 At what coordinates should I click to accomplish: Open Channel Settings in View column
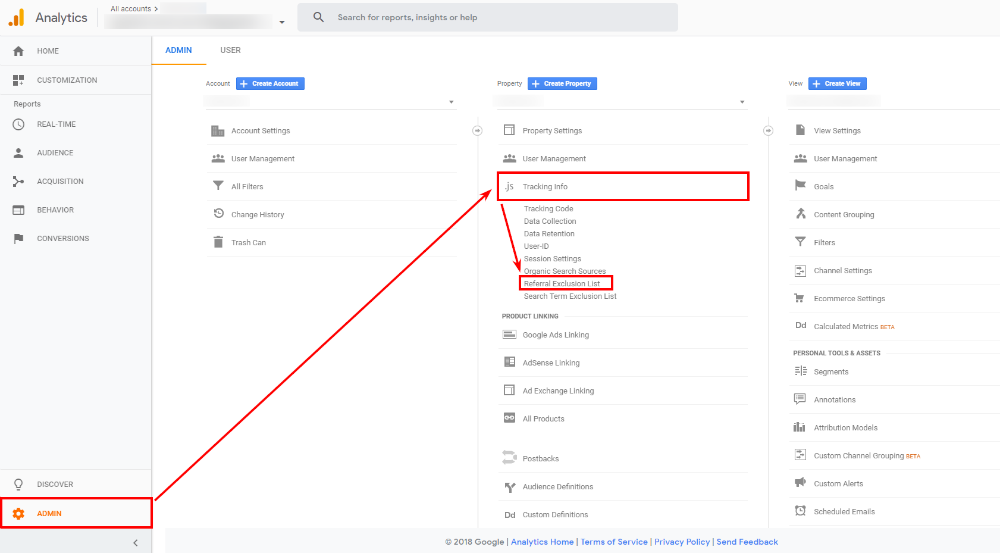tap(842, 270)
